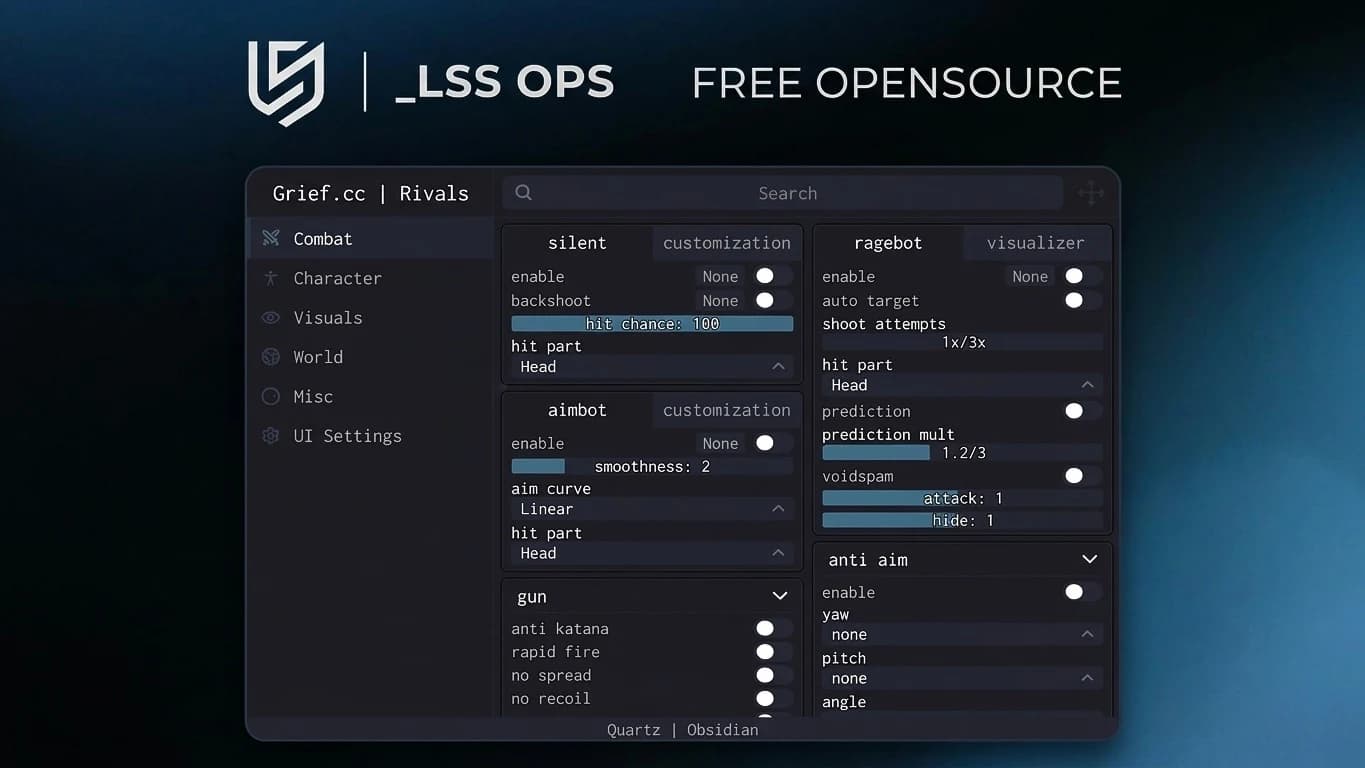Viewport: 1365px width, 768px height.
Task: Open silent hit part Head dropdown
Action: [x=652, y=367]
